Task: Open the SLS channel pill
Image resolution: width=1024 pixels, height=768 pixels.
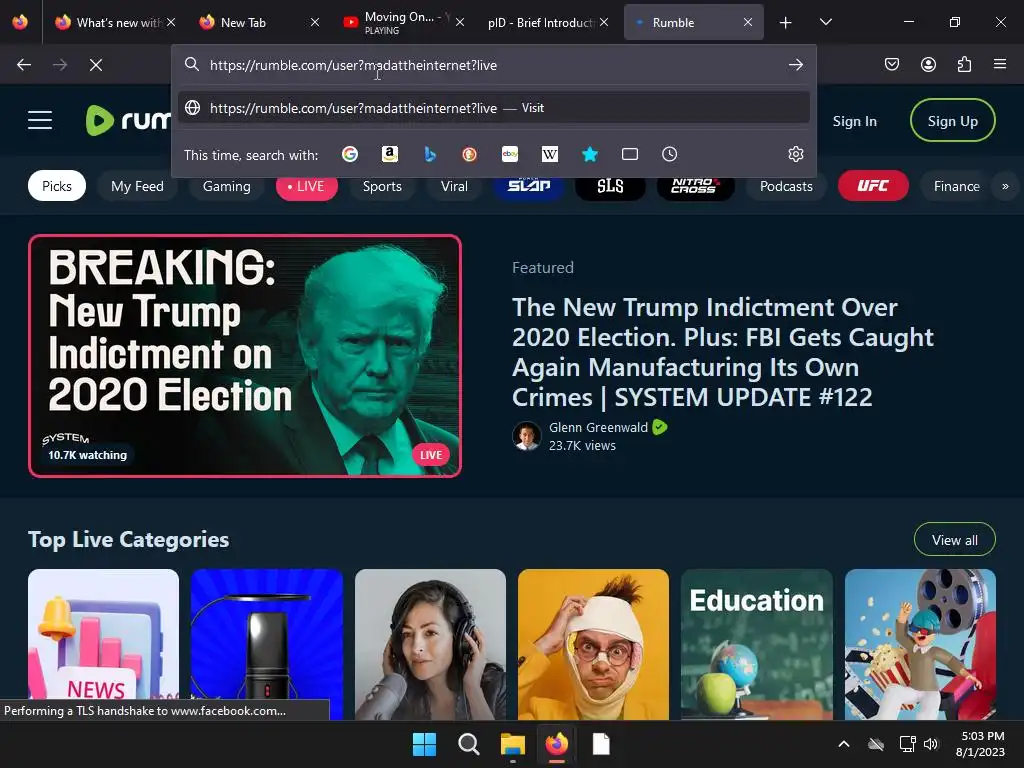Action: [610, 186]
